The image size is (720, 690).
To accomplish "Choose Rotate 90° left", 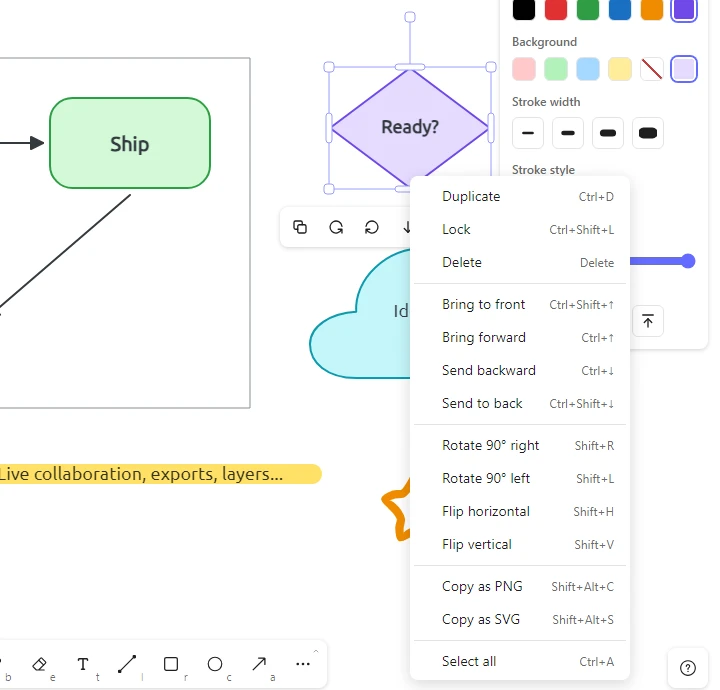I will click(520, 478).
